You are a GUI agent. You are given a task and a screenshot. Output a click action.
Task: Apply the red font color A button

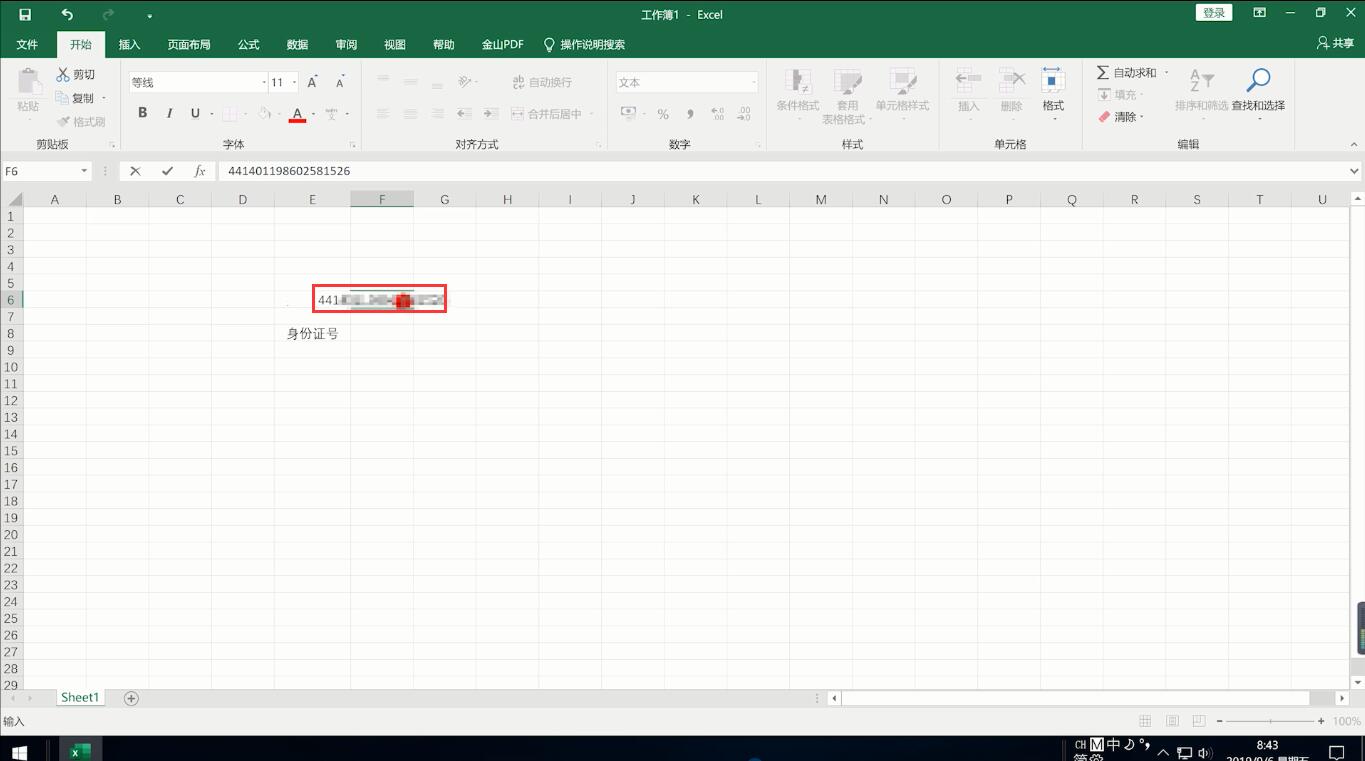click(x=297, y=113)
